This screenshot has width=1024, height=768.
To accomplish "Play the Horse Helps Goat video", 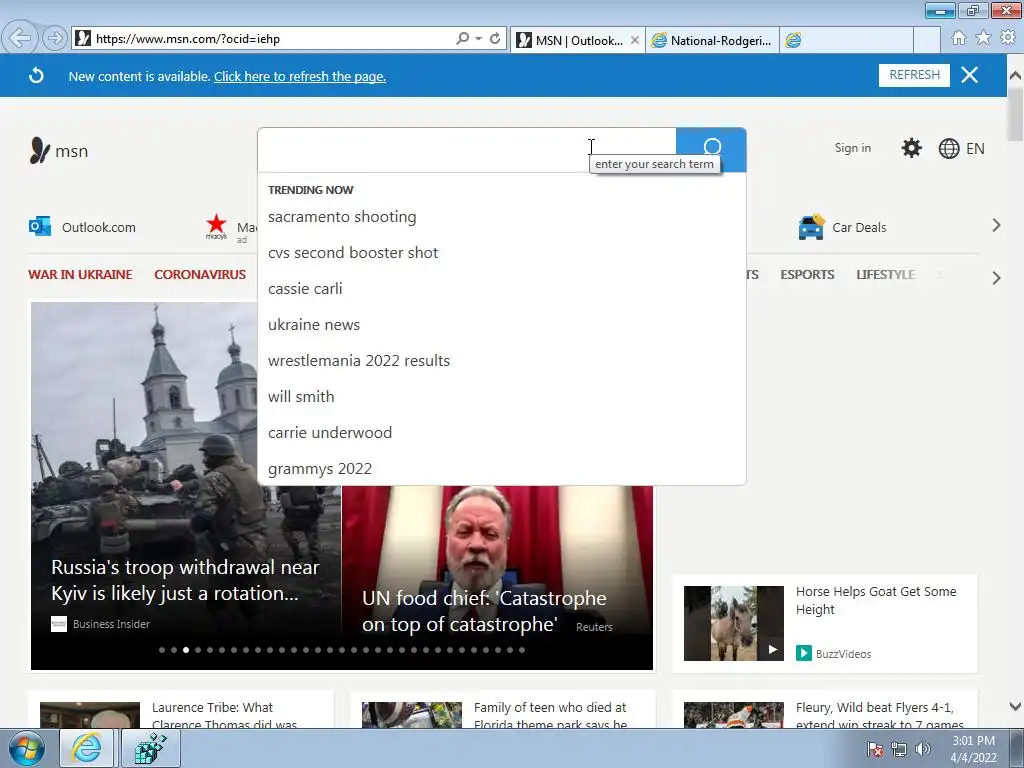I will point(773,649).
